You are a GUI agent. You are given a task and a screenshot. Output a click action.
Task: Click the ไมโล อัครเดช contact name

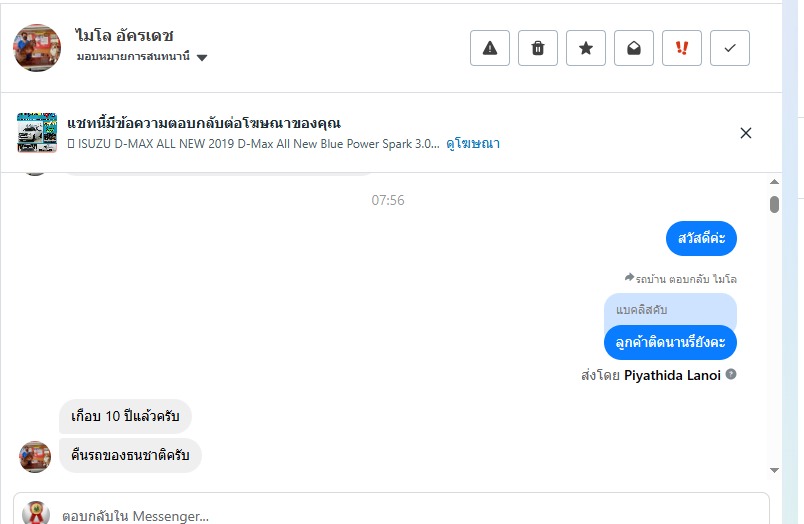(x=125, y=36)
